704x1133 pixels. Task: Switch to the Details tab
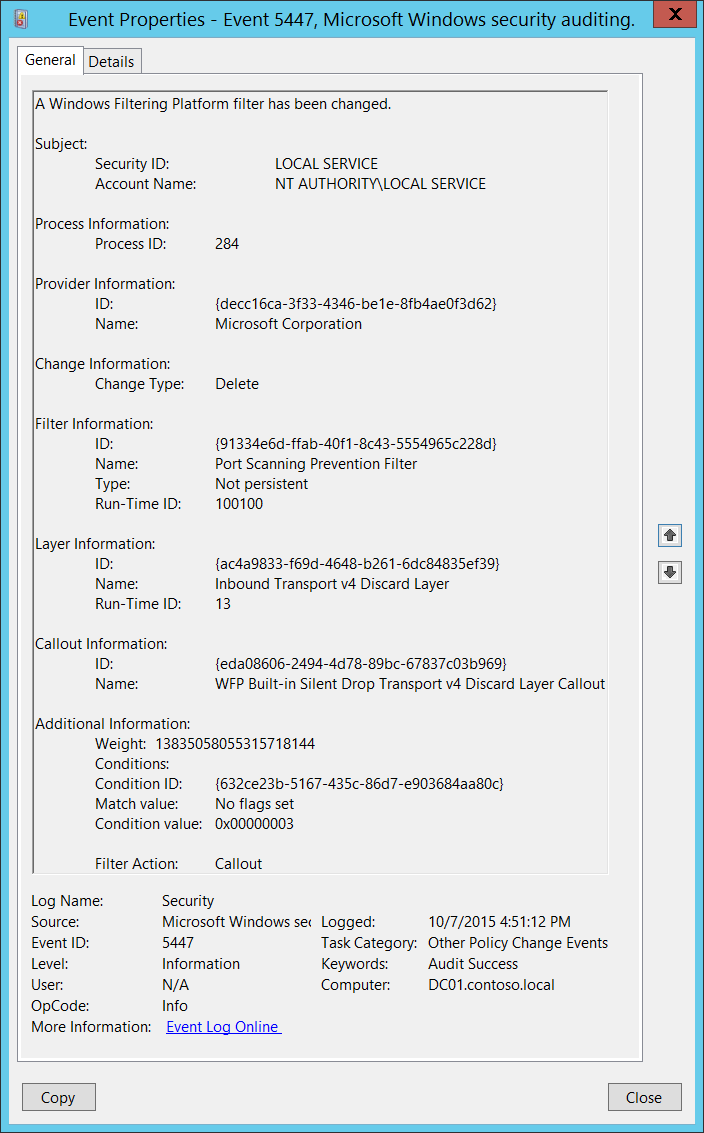(111, 61)
